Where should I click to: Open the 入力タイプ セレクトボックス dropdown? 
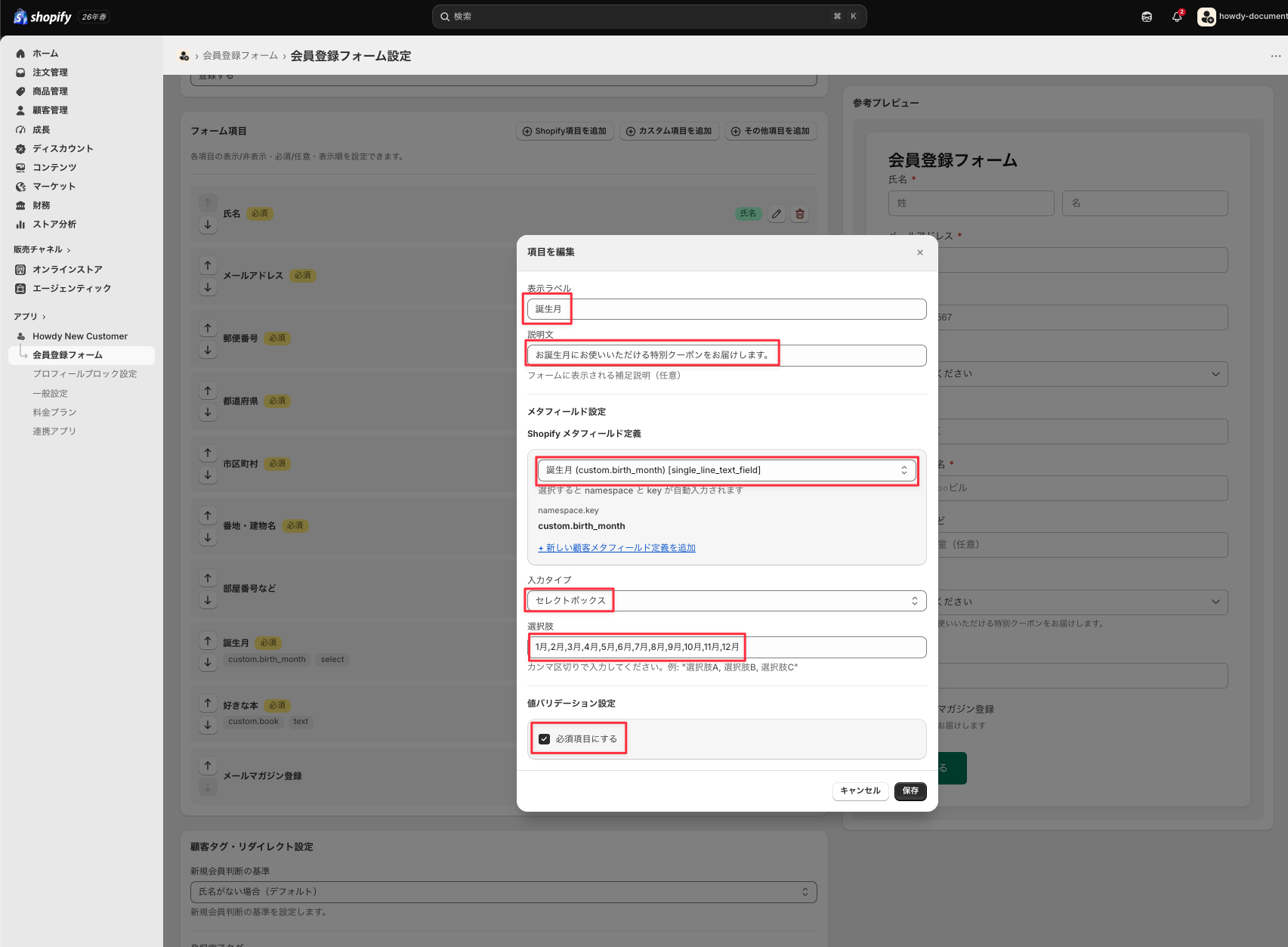pos(727,601)
